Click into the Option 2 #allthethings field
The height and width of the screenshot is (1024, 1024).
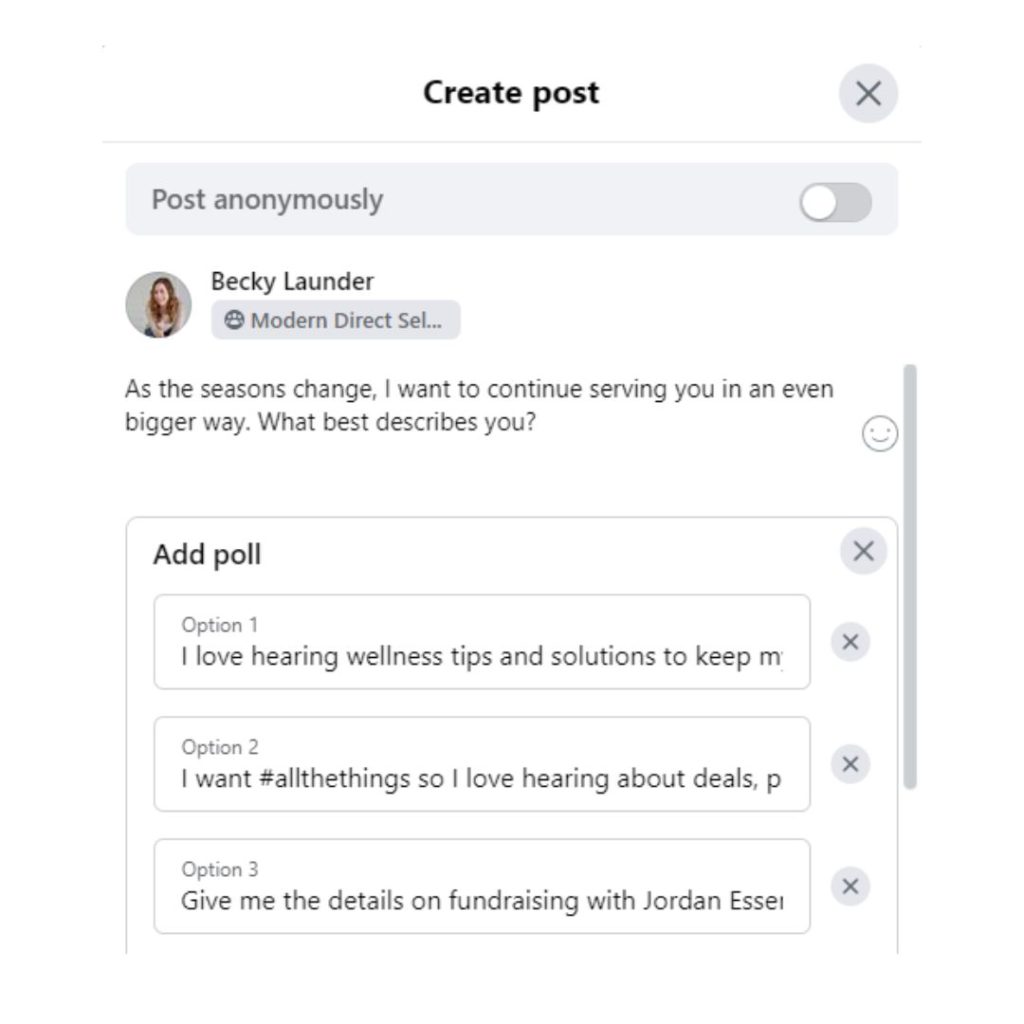click(481, 779)
